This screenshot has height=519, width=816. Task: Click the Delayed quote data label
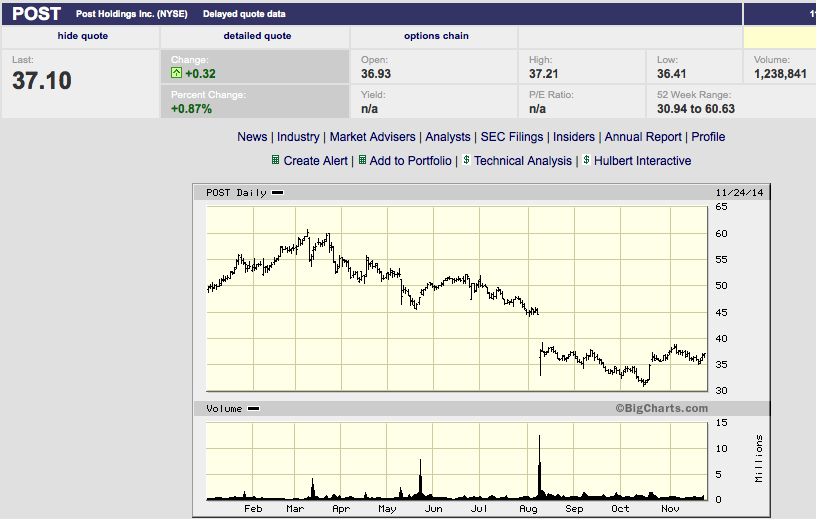[x=244, y=14]
